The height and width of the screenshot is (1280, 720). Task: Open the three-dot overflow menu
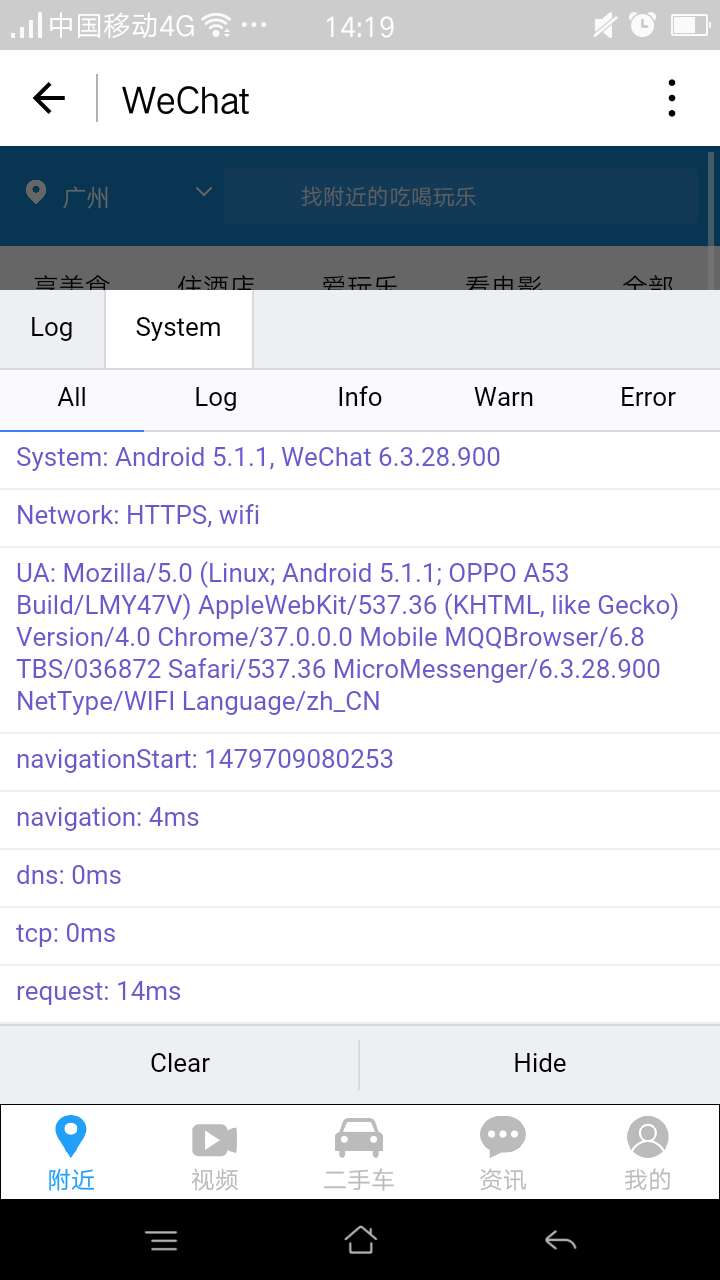pos(672,99)
